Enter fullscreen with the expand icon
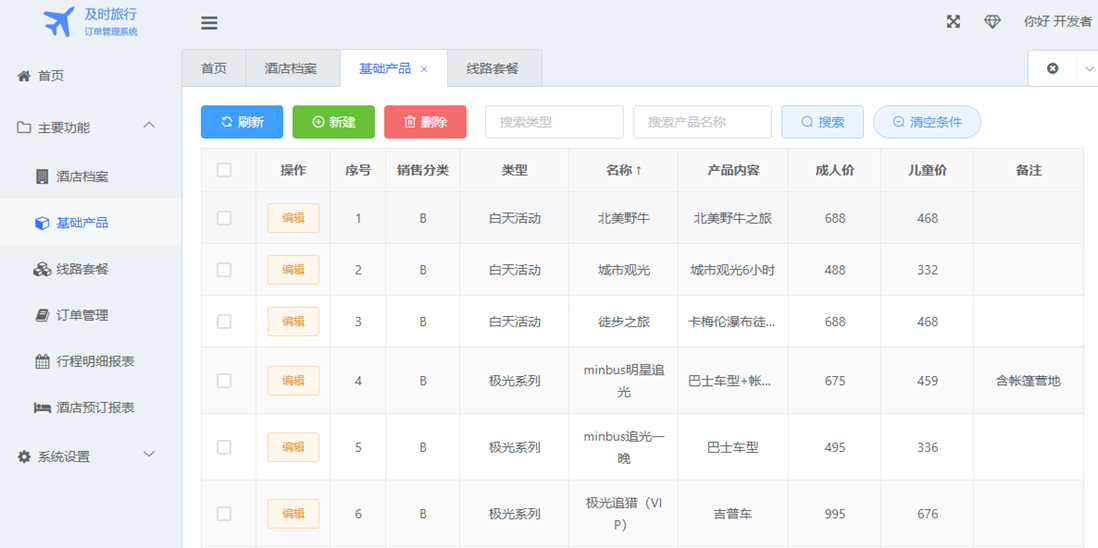The height and width of the screenshot is (548, 1098). point(953,22)
